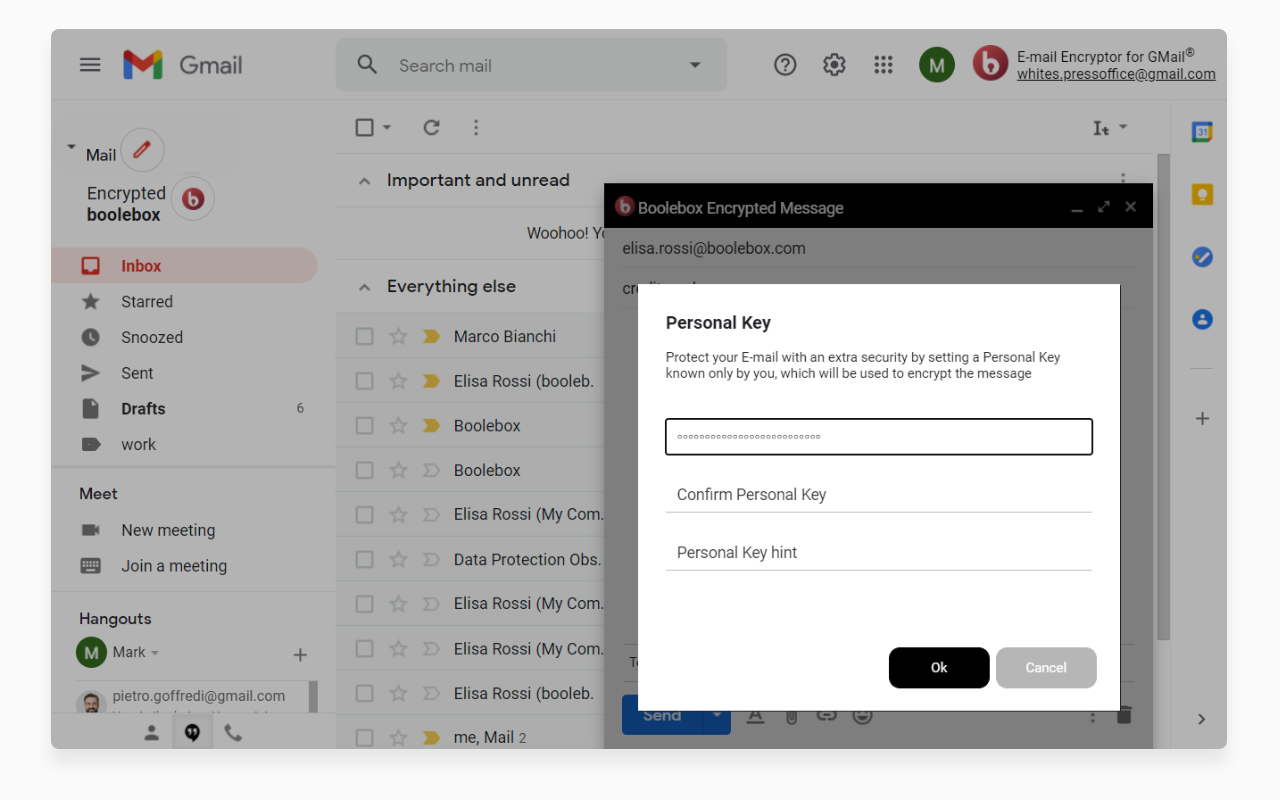Open Google Calendar side panel icon
This screenshot has height=800, width=1280.
[1202, 132]
